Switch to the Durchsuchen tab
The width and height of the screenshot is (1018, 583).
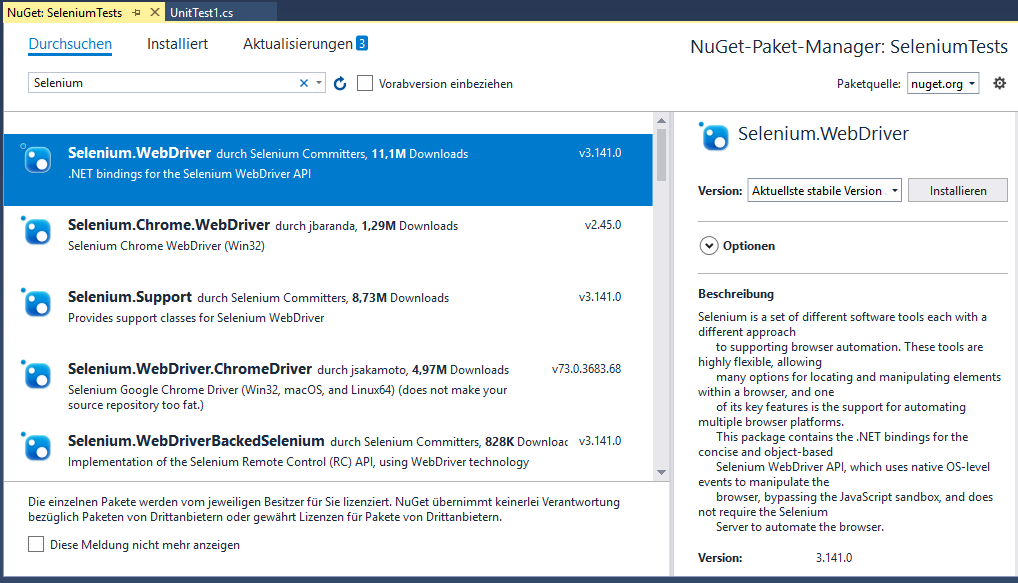(70, 44)
